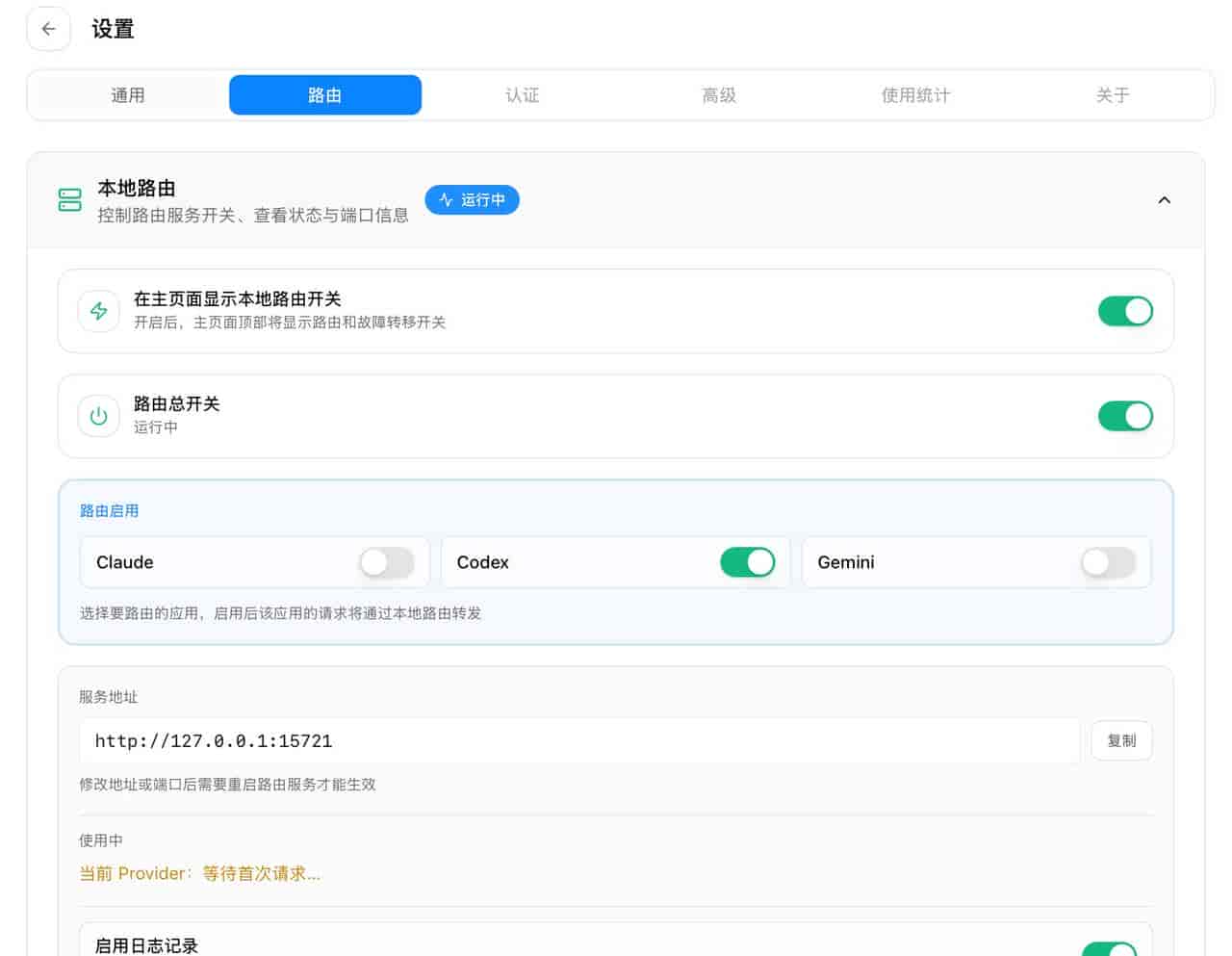Screen dimensions: 1232x956
Task: Click the Gemini label
Action: (846, 562)
